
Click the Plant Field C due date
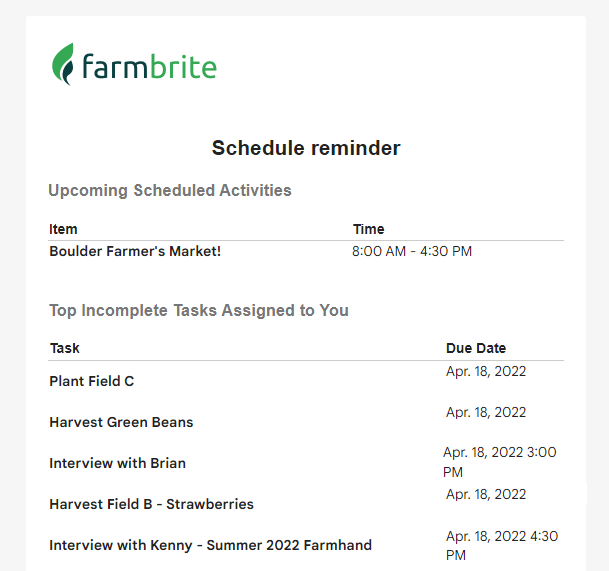(486, 371)
